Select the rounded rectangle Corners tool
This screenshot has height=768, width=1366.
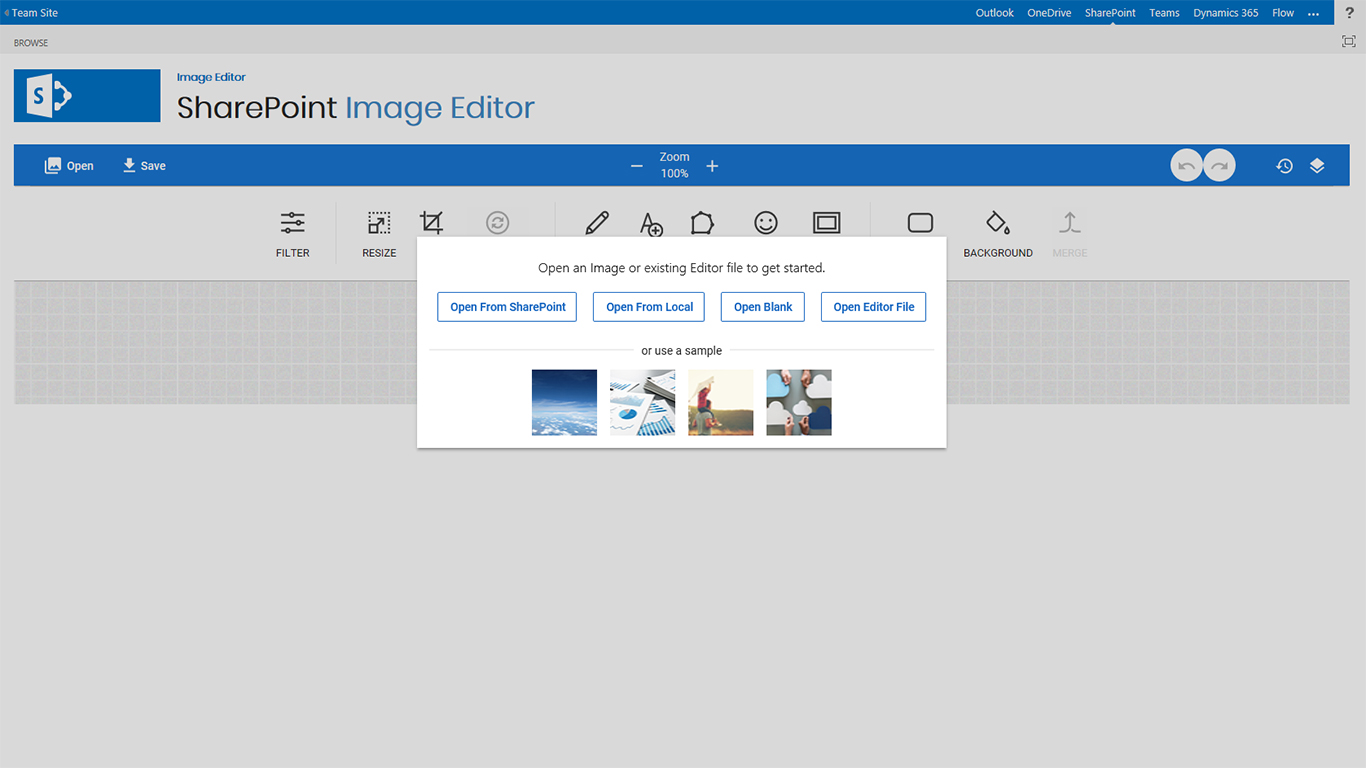pyautogui.click(x=920, y=222)
